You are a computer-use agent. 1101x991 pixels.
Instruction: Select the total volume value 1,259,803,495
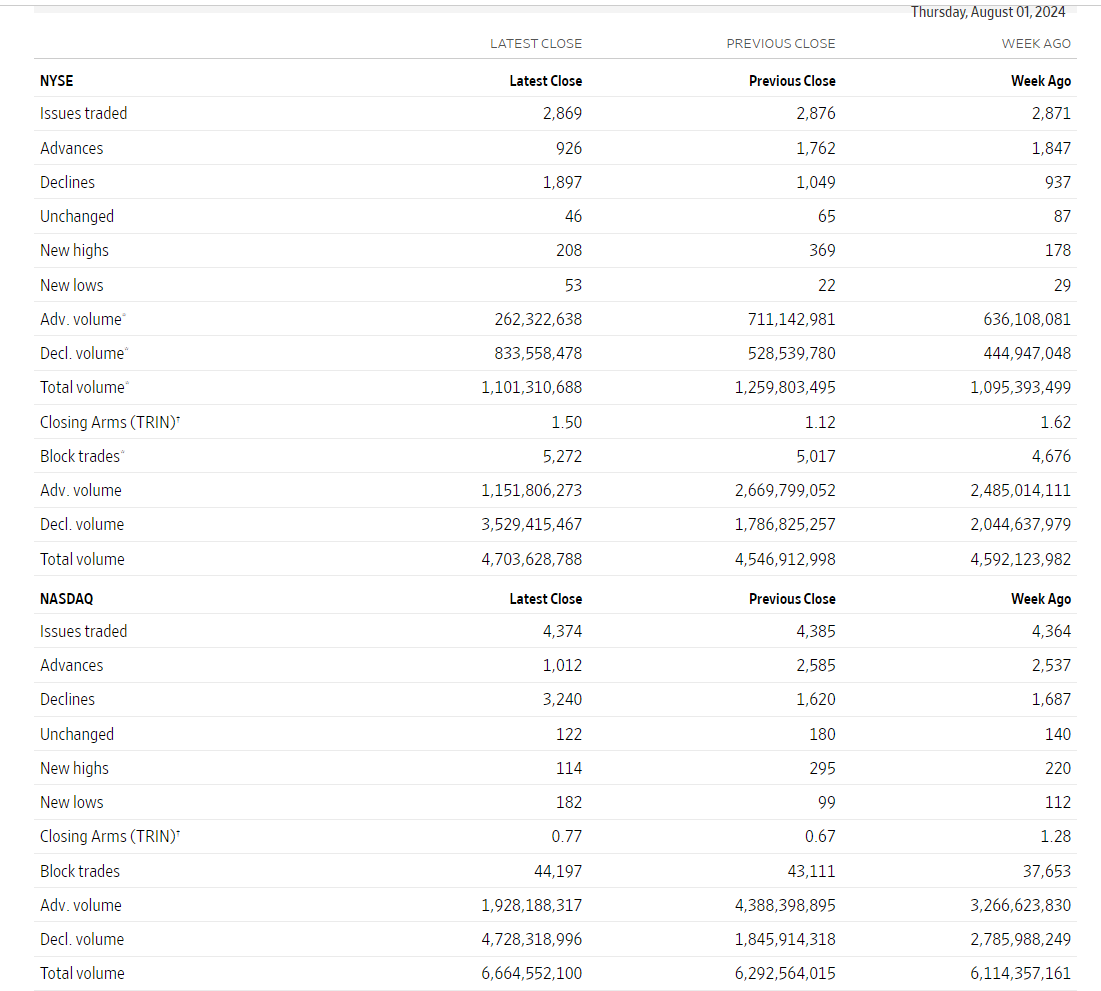pos(785,388)
